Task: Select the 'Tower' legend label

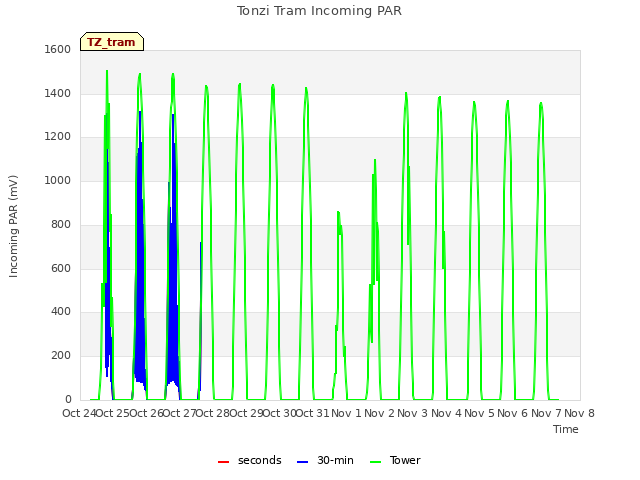Action: (405, 460)
